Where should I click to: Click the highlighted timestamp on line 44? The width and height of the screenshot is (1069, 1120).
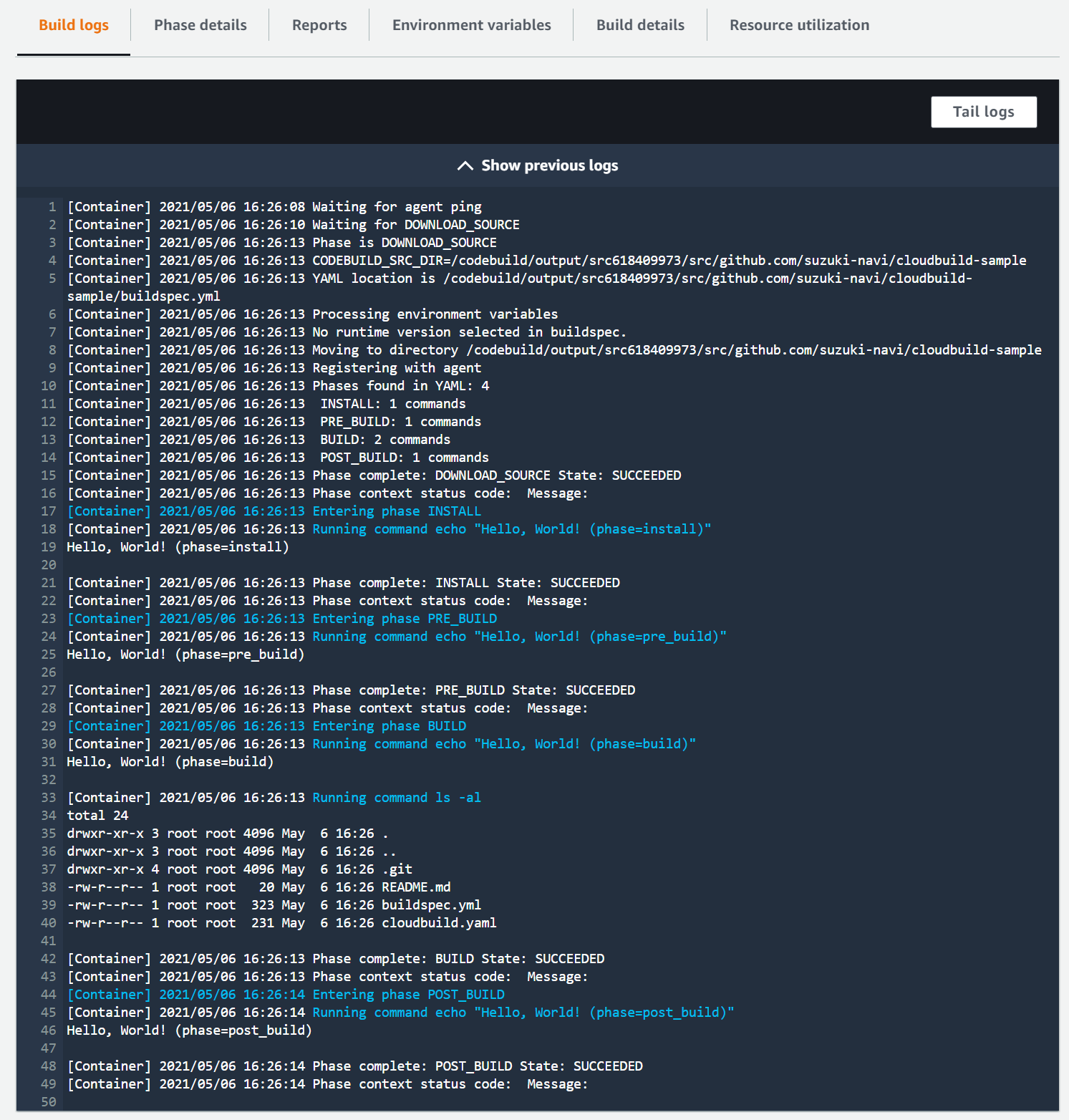(233, 994)
